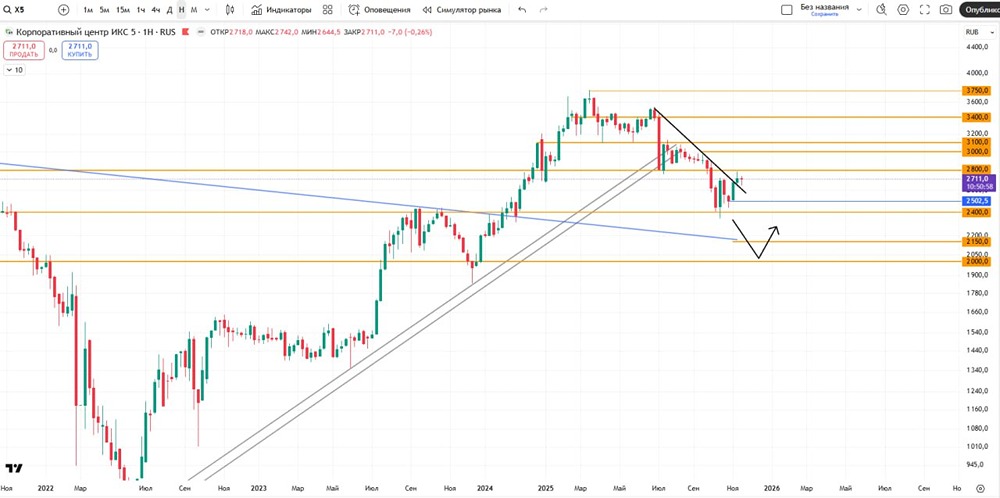Image resolution: width=1000 pixels, height=498 pixels.
Task: Toggle the layout square icon
Action: tap(785, 10)
